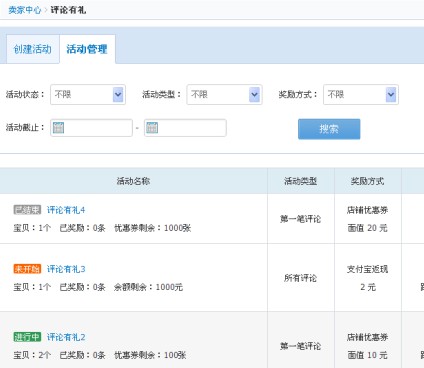Click 2 元 amount in 评论有礼3 row

pyautogui.click(x=368, y=287)
